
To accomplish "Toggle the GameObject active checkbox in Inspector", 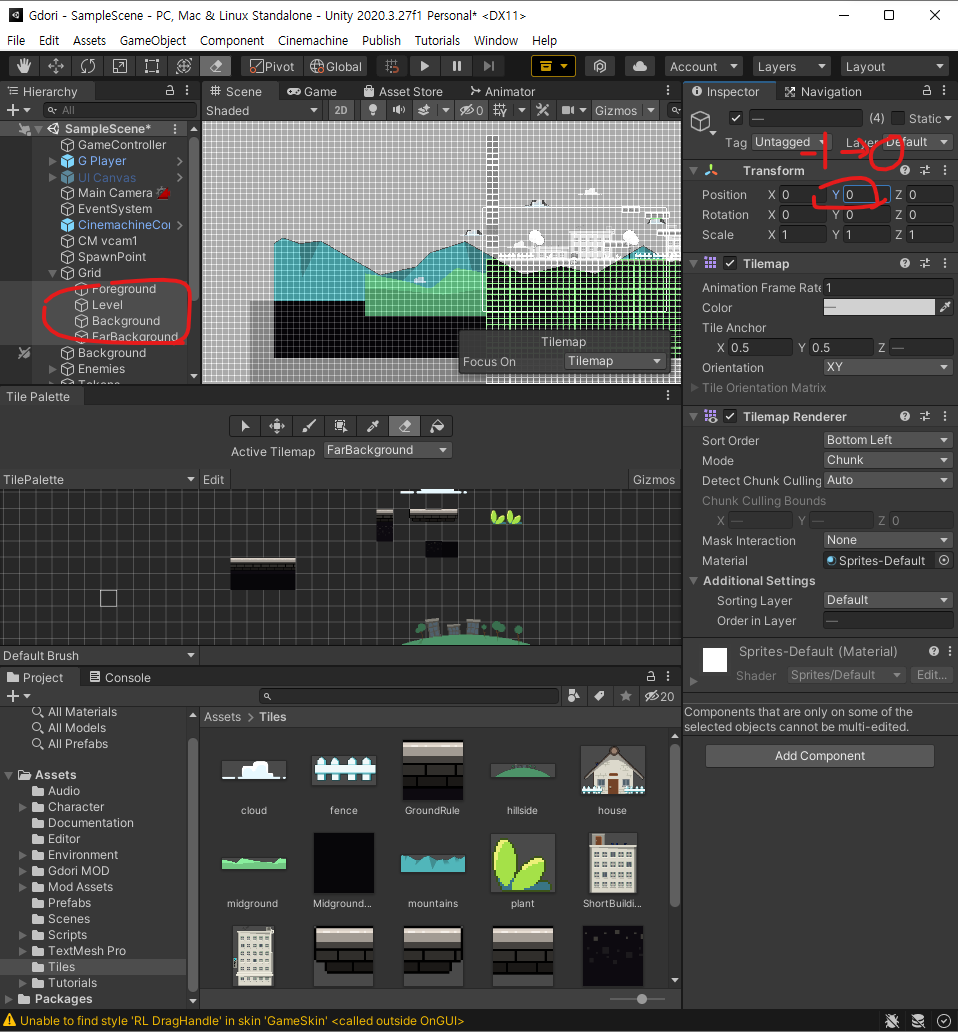I will [x=736, y=118].
